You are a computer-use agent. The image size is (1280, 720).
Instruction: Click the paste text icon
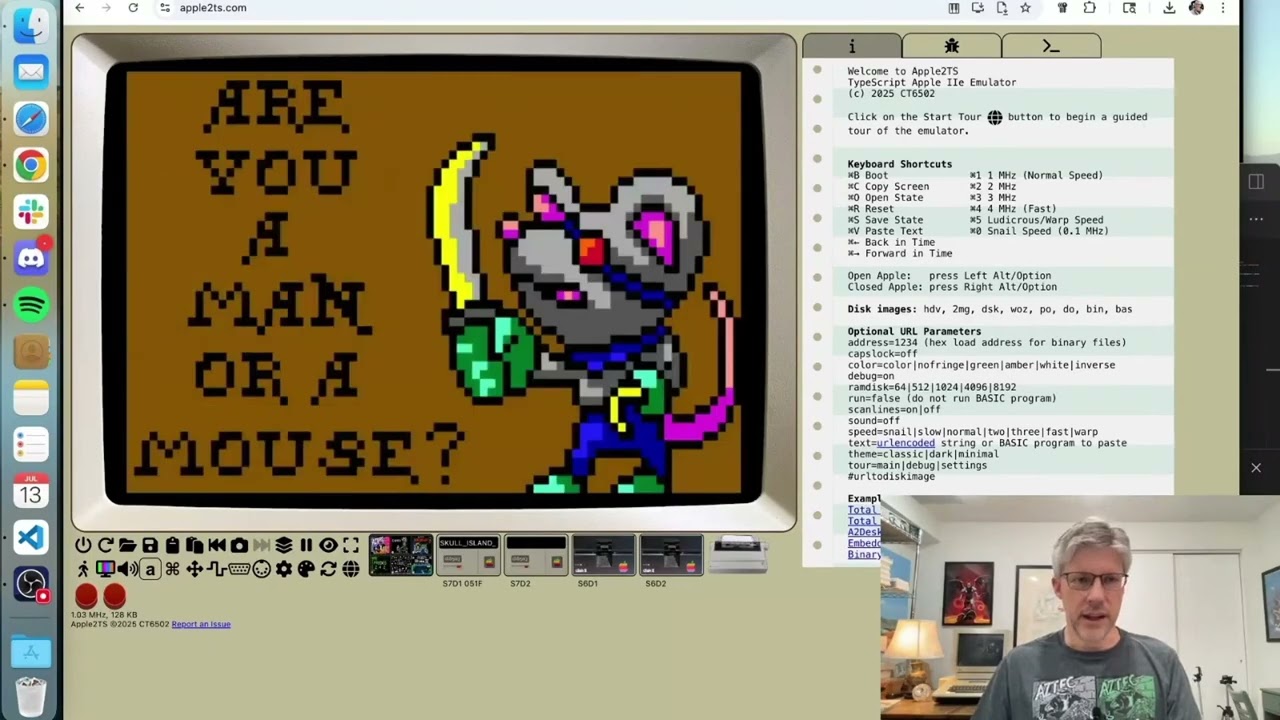[195, 545]
